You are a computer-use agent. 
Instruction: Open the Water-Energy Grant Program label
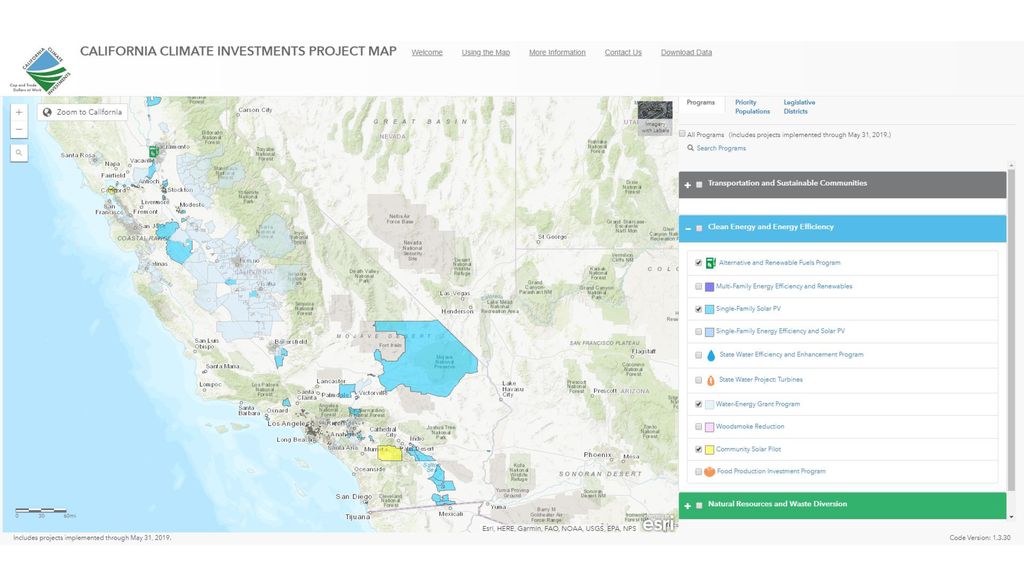click(758, 404)
